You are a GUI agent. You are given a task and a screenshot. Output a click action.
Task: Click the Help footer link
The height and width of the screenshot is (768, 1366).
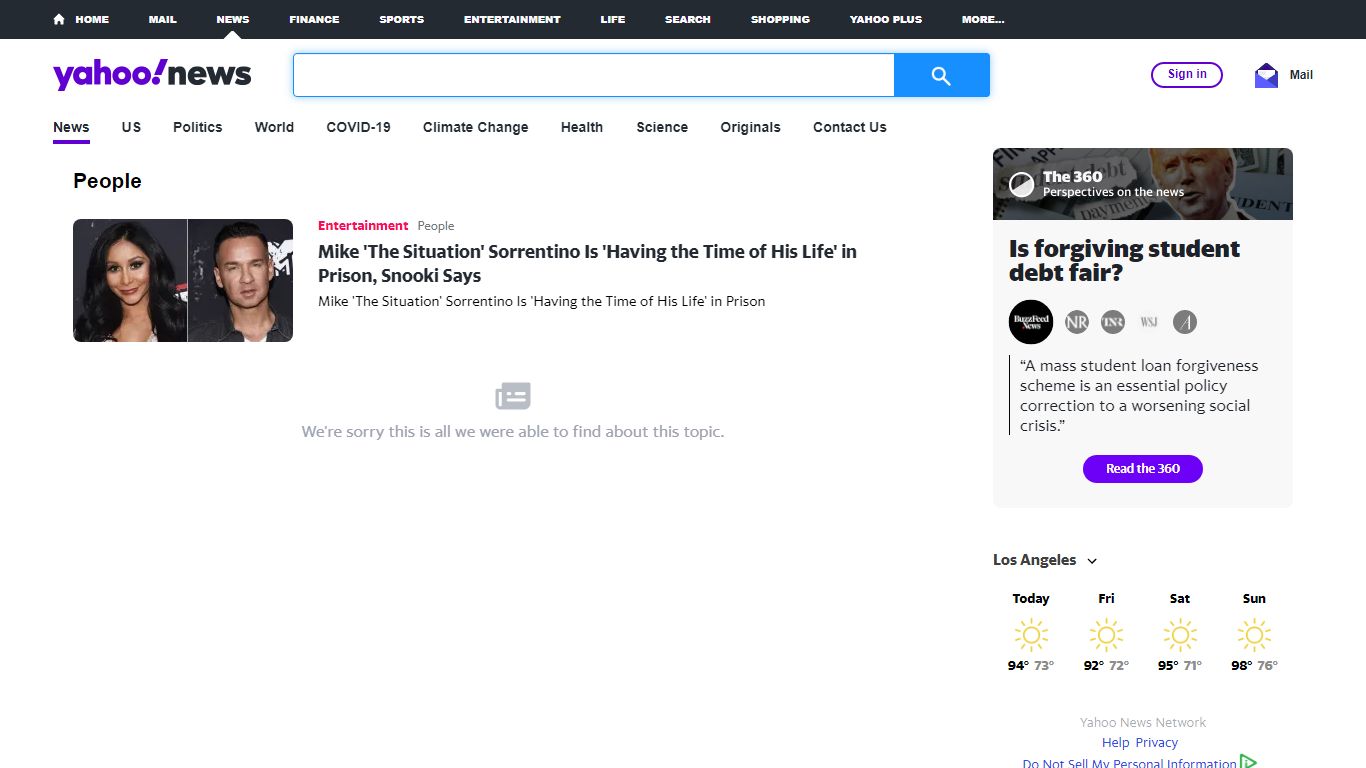click(x=1115, y=742)
